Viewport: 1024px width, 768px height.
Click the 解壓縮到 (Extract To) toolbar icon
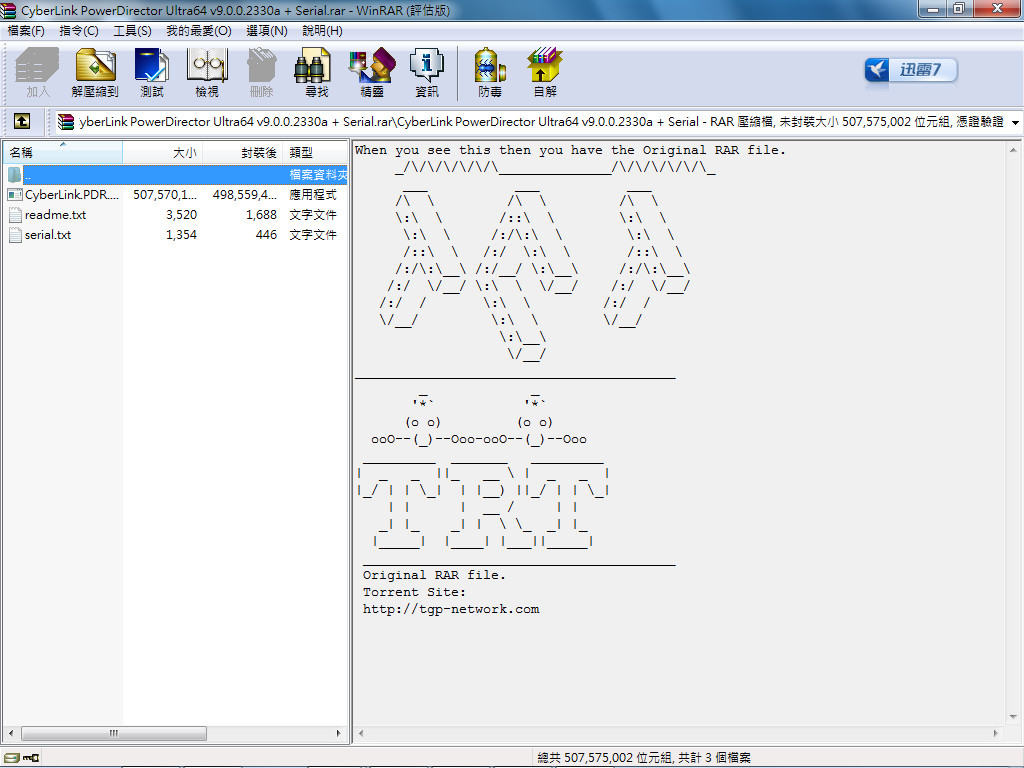pos(95,72)
